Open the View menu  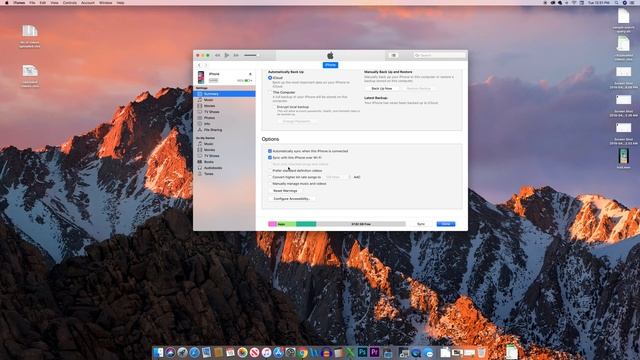coord(54,2)
